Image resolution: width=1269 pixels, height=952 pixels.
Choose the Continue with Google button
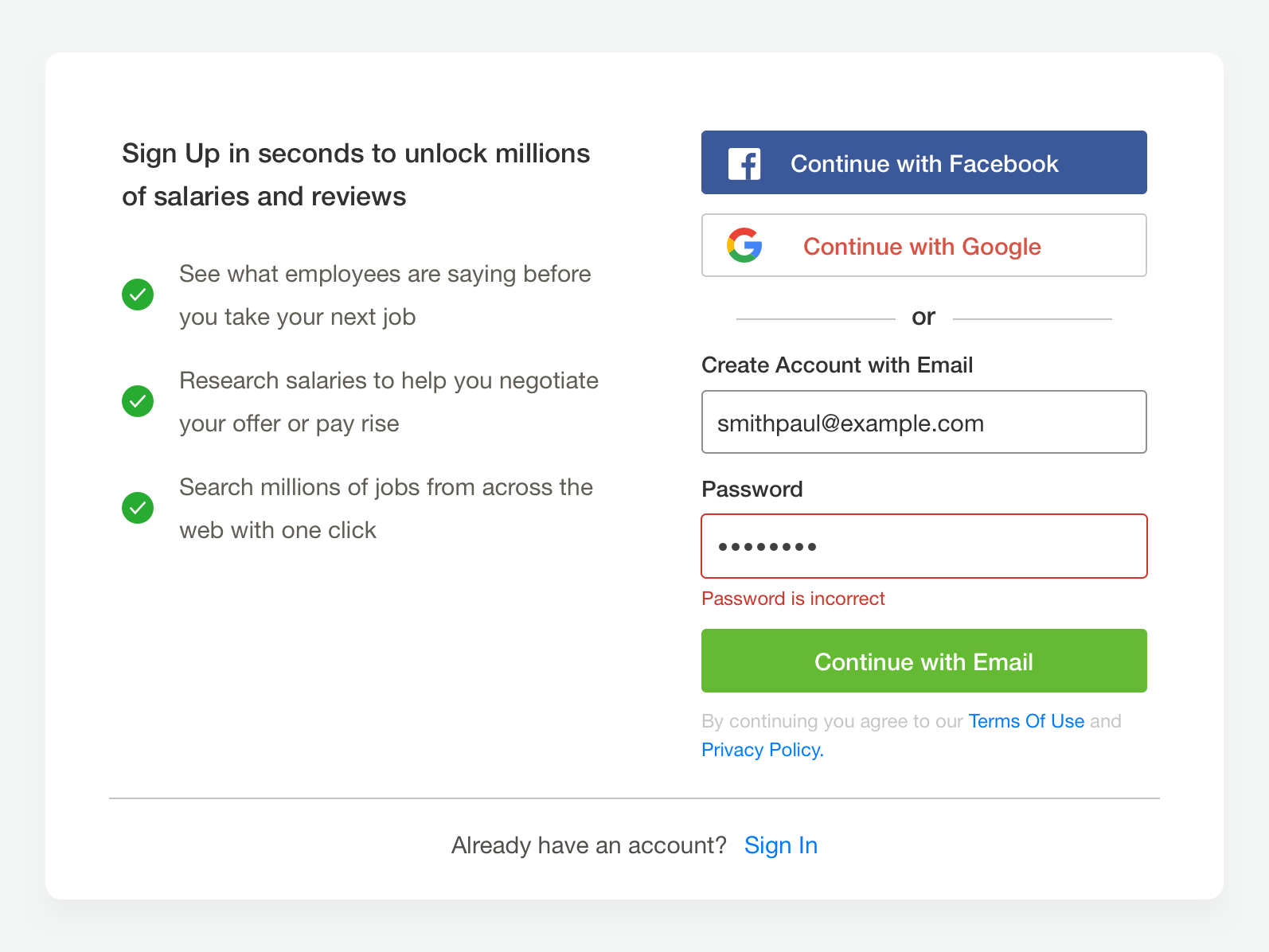point(923,245)
